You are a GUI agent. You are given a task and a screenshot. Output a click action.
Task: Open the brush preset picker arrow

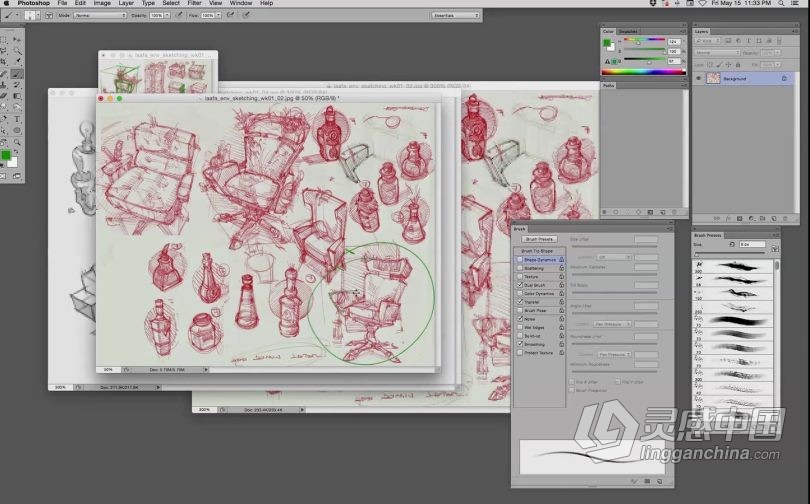click(38, 15)
